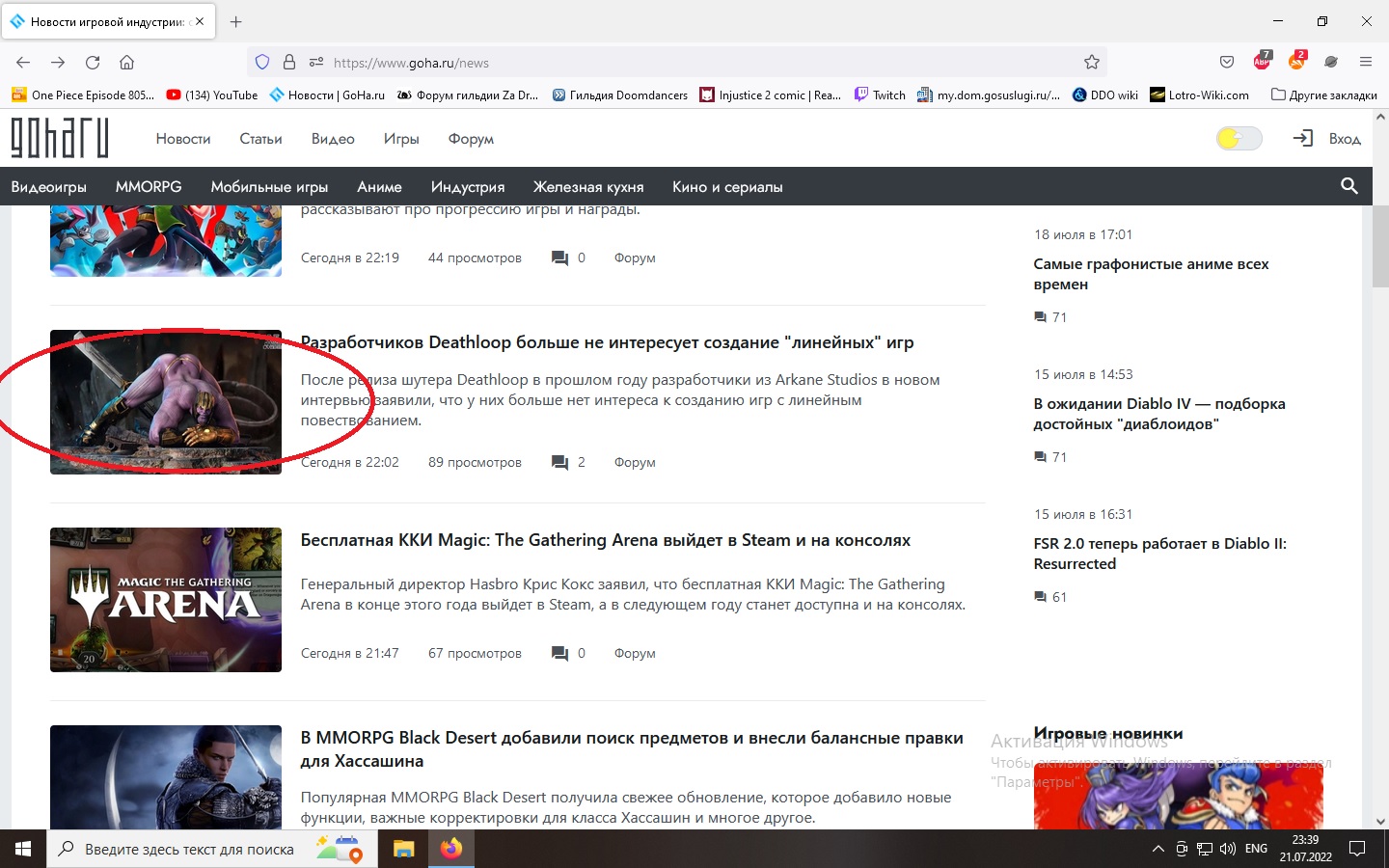Select the MMORPG category tab

click(149, 186)
